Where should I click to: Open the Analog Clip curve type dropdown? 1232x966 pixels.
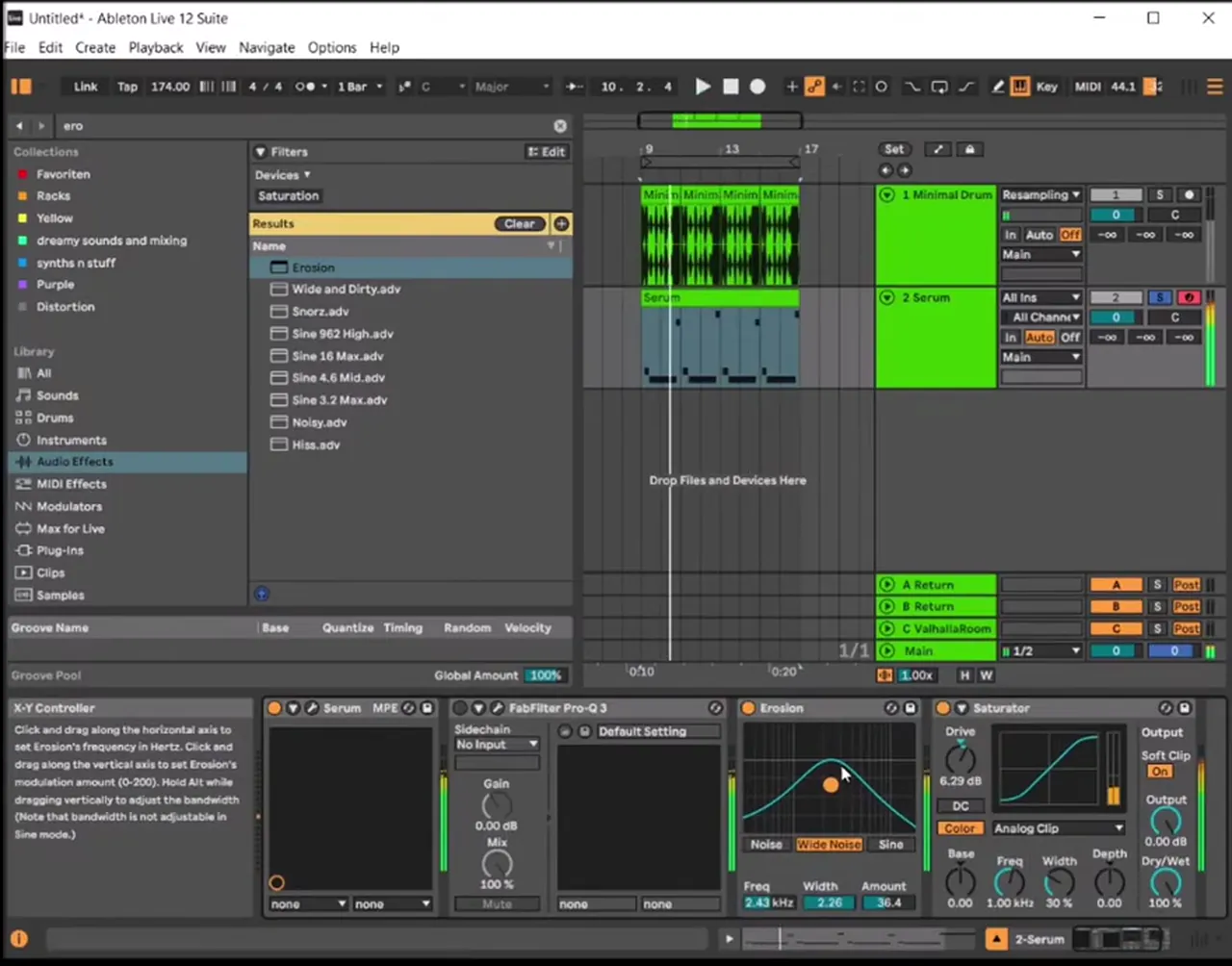click(x=1059, y=828)
